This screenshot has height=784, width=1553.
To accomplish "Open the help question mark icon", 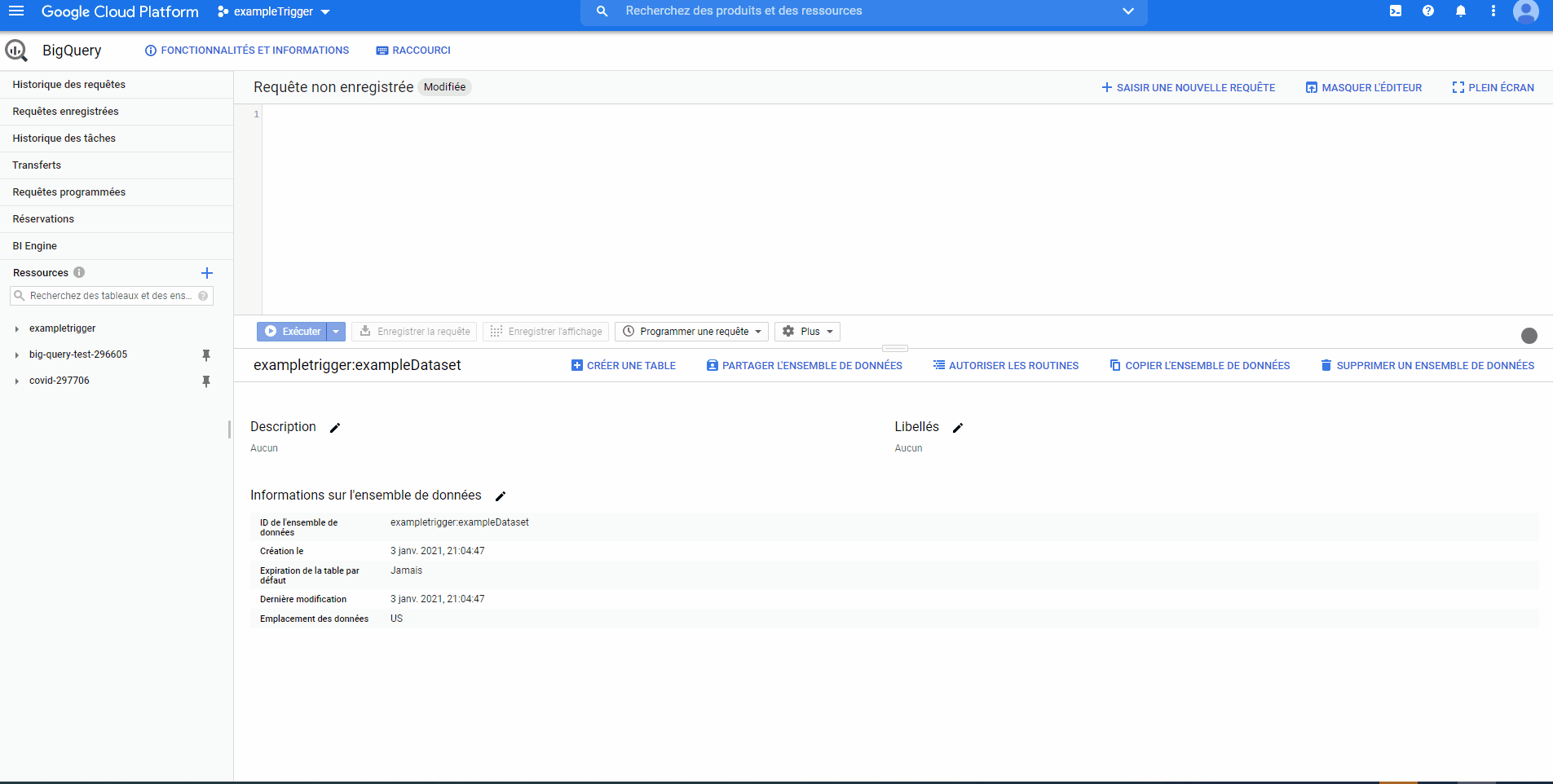I will pos(1428,11).
